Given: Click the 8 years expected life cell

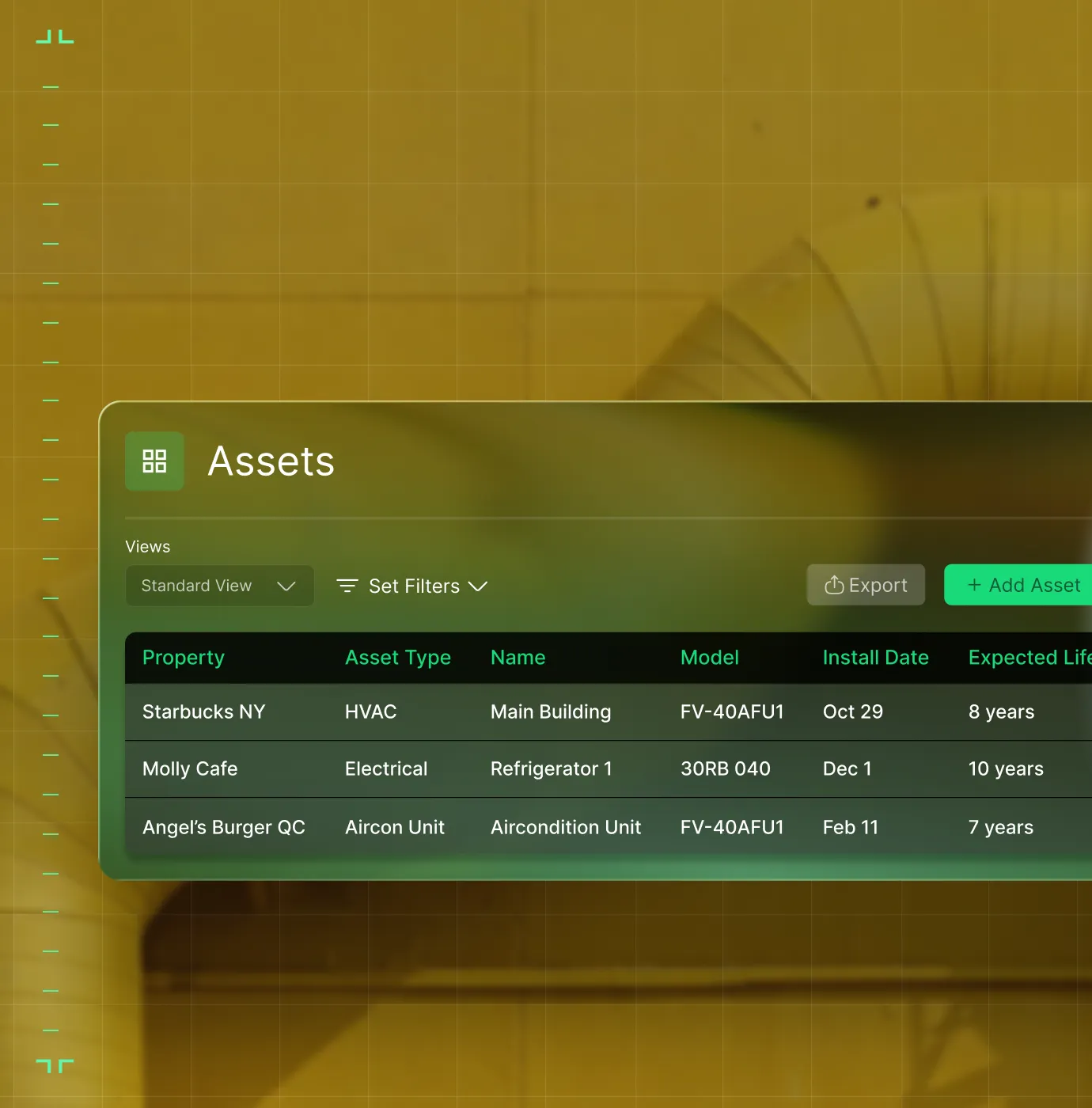Looking at the screenshot, I should [1002, 711].
